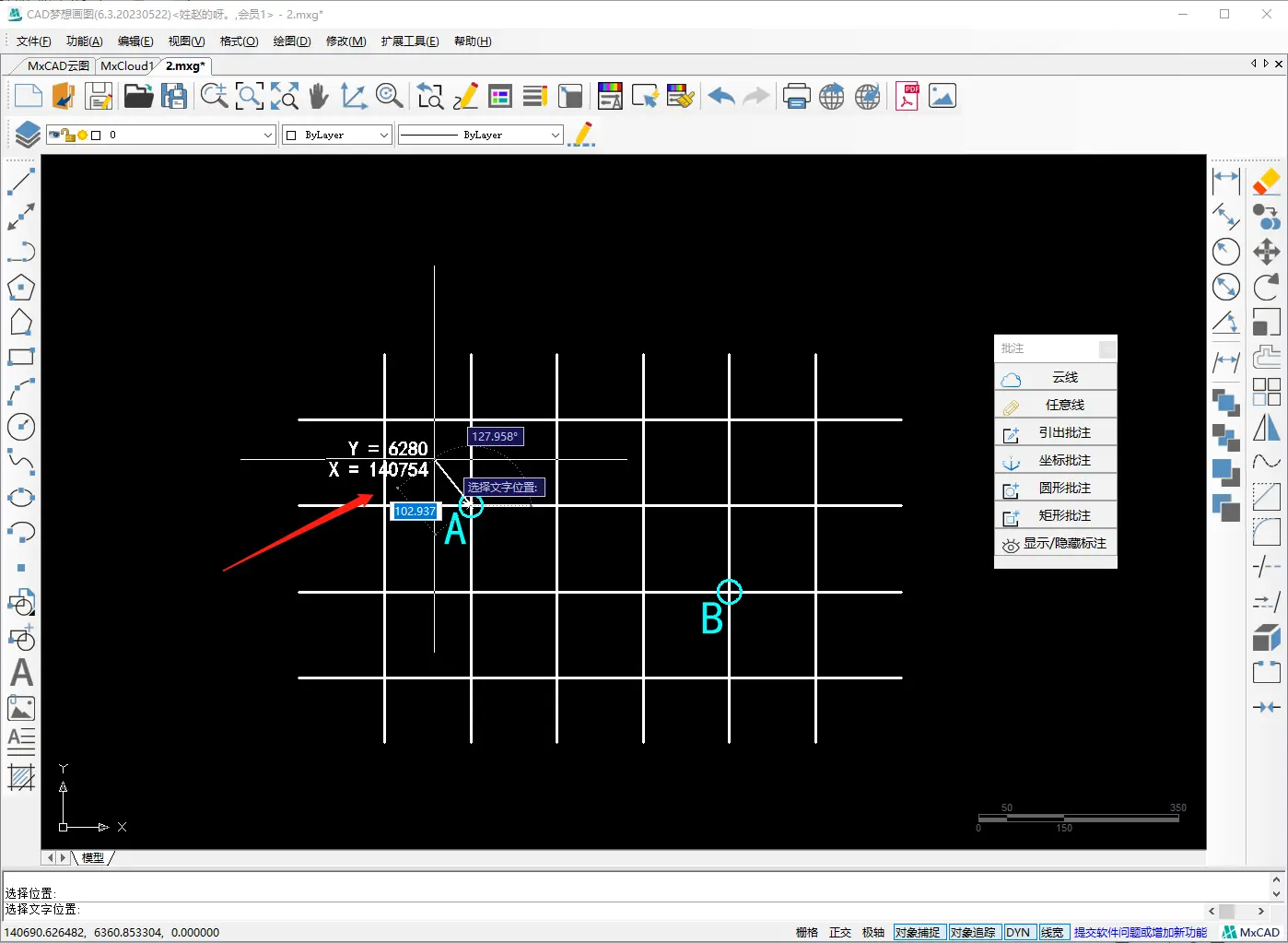Image resolution: width=1288 pixels, height=943 pixels.
Task: Disable DYN dynamic input toggle
Action: coord(1018,932)
